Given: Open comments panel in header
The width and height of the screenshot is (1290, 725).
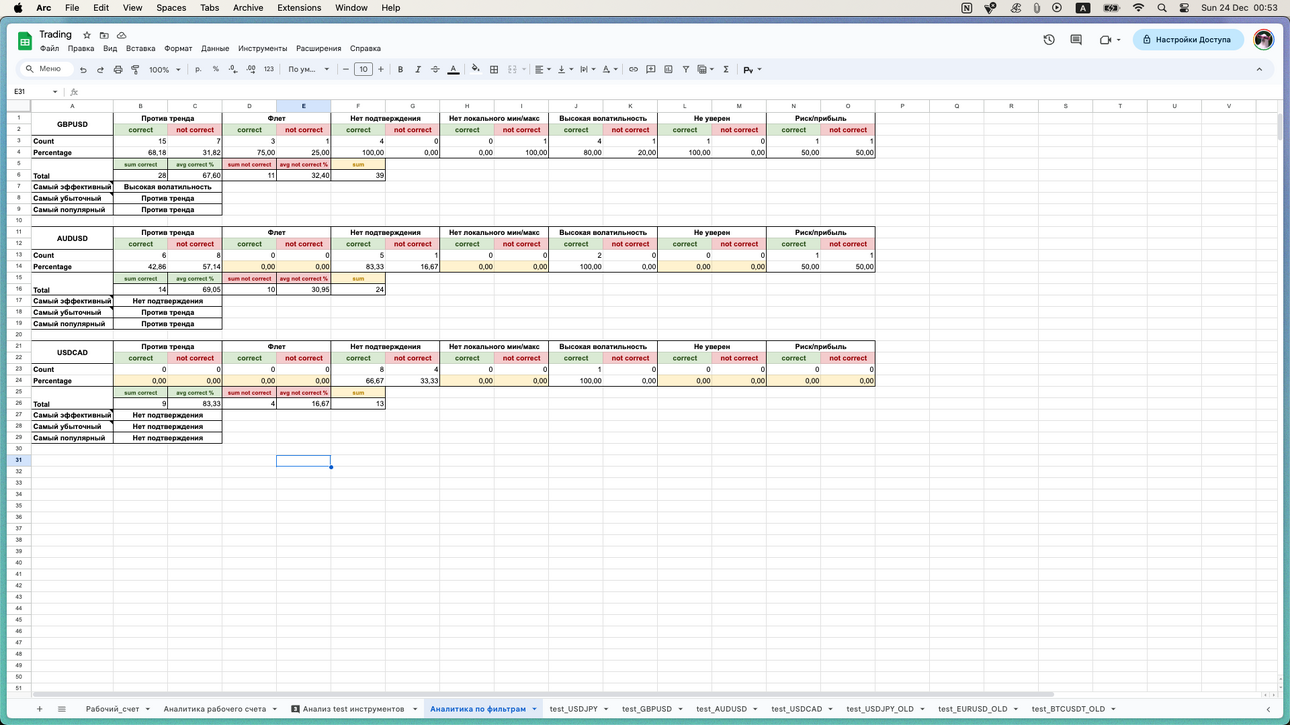Looking at the screenshot, I should click(1076, 40).
